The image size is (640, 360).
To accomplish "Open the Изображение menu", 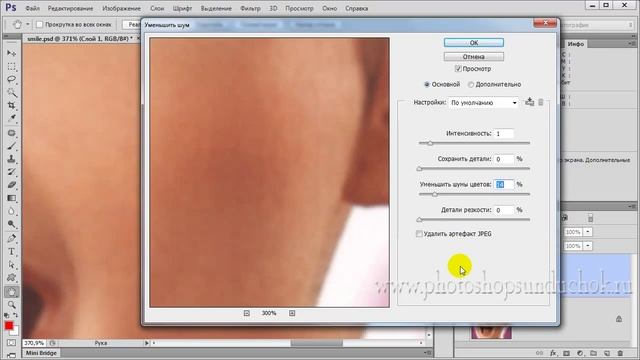I will [121, 8].
